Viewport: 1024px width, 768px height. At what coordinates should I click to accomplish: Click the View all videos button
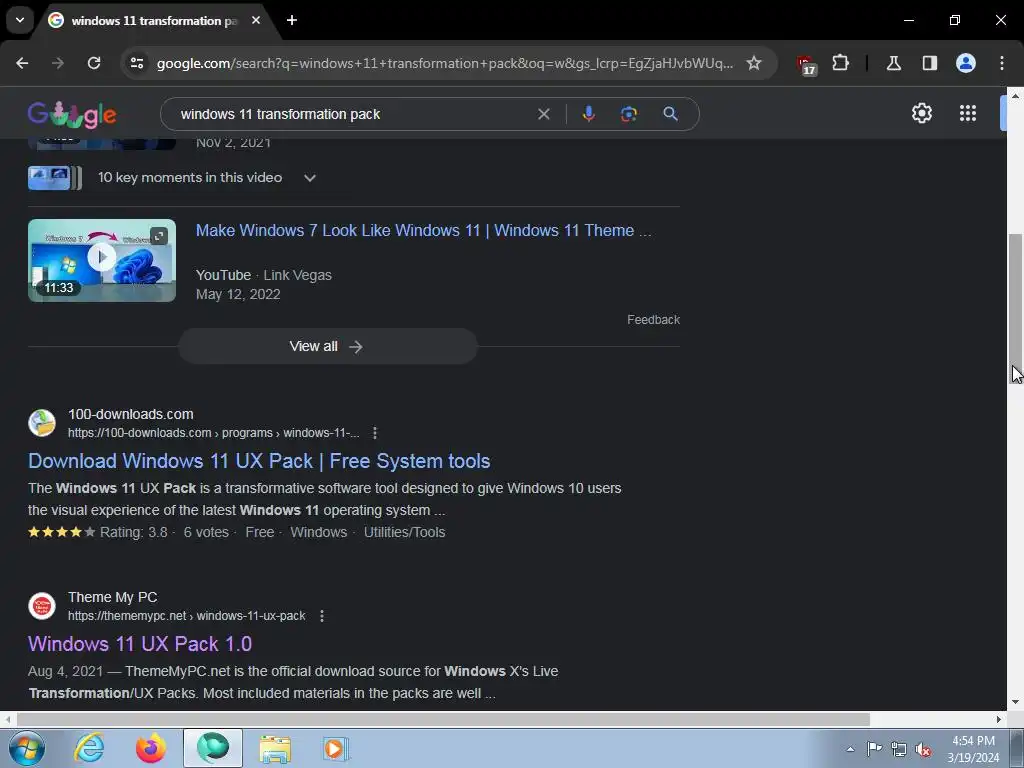point(327,346)
